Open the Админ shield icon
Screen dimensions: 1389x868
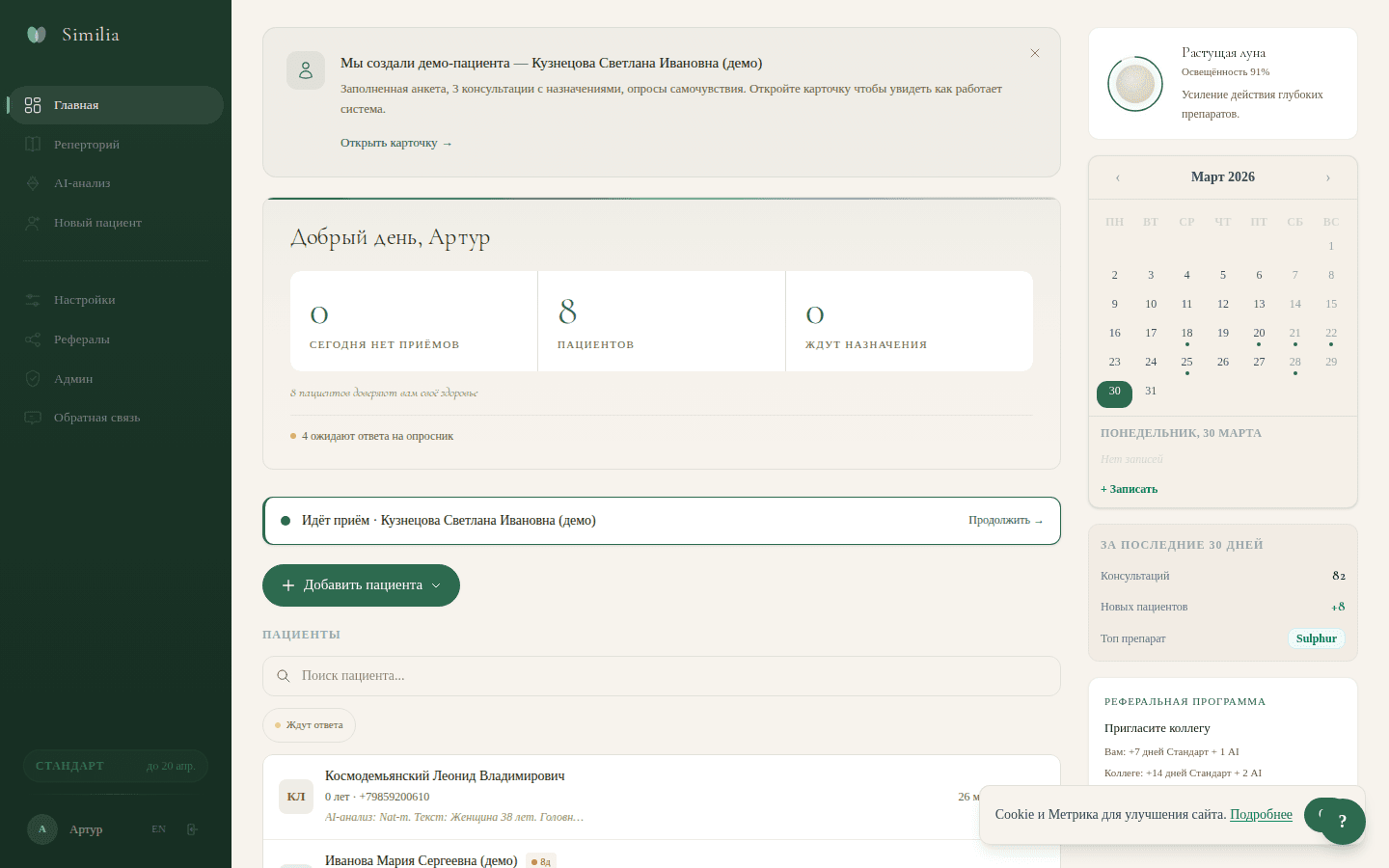[x=33, y=379]
